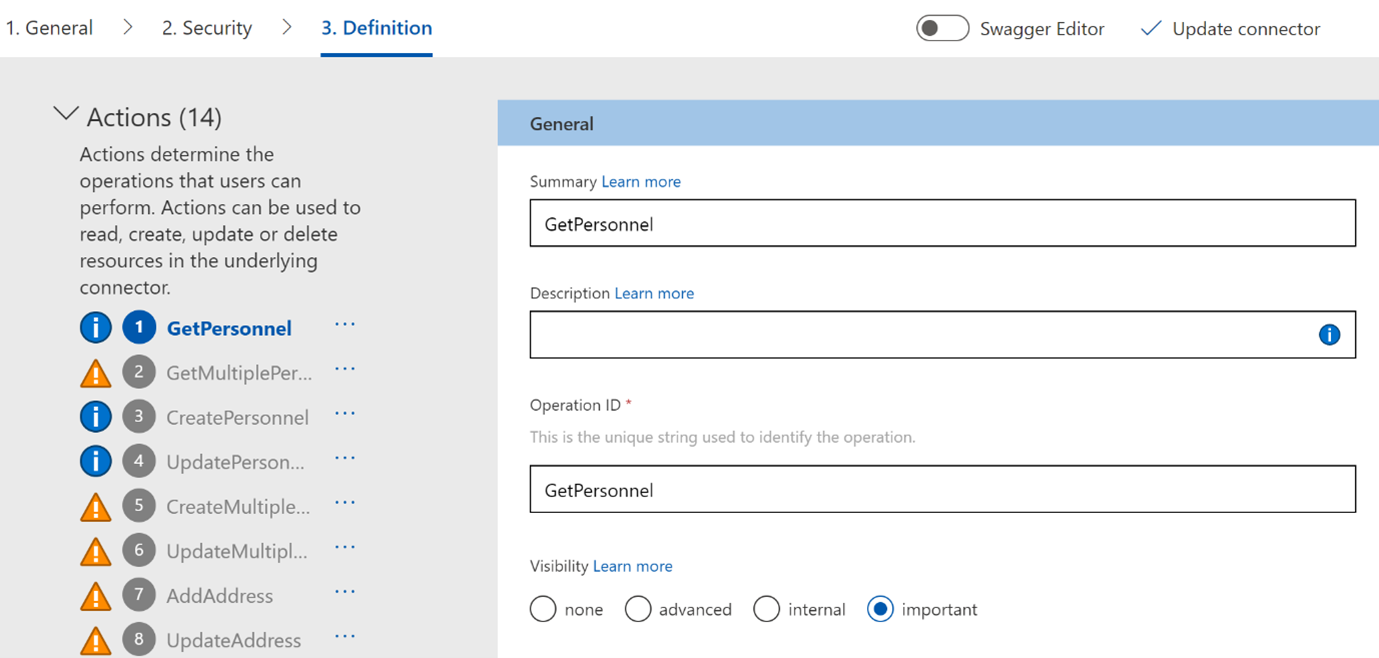The image size is (1379, 658).
Task: Open the Learn more link next to Summary
Action: pos(641,181)
